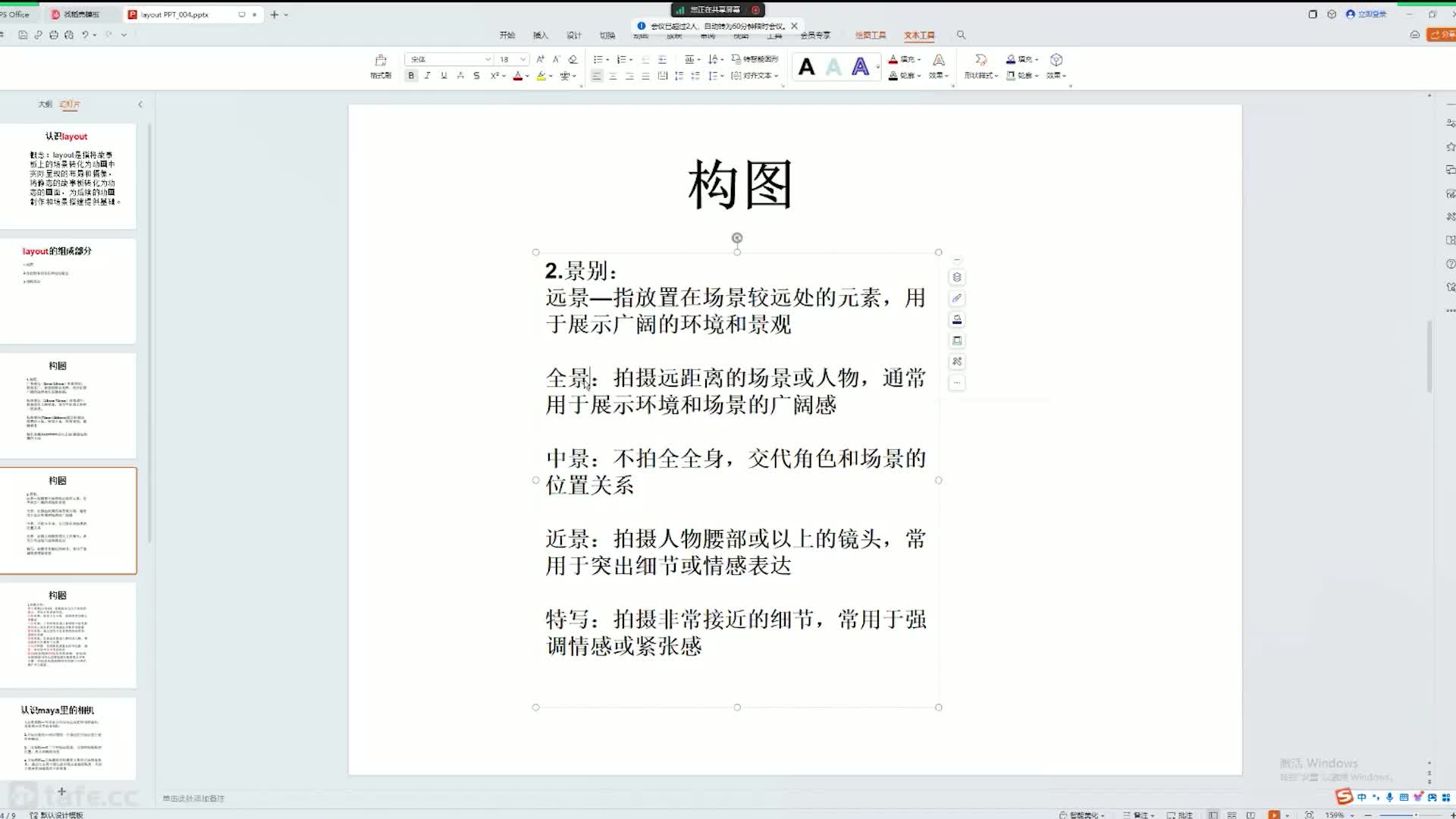Image resolution: width=1456 pixels, height=819 pixels.
Task: Open line spacing dropdown
Action: click(x=716, y=76)
